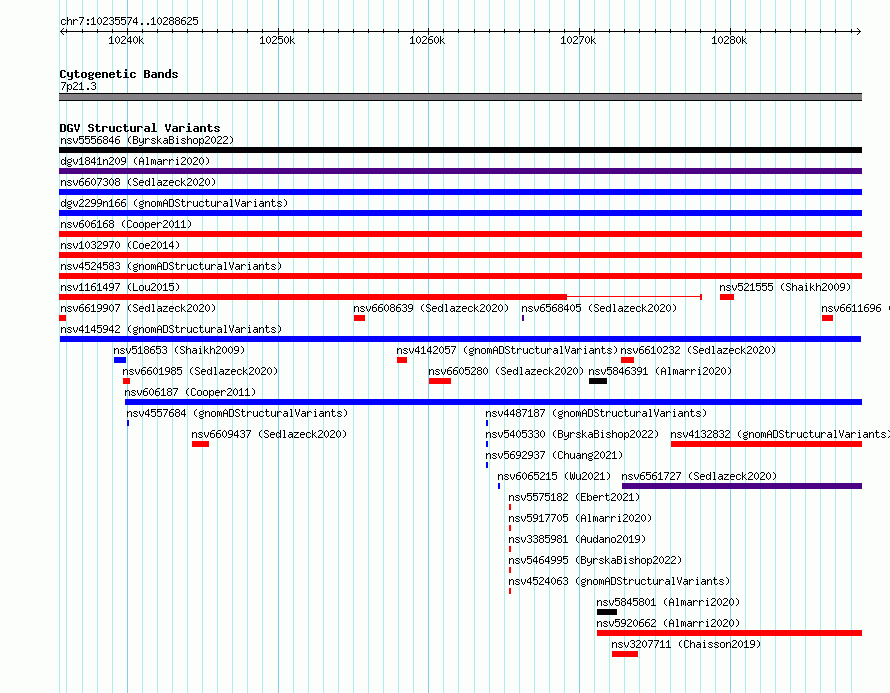The image size is (890, 693).
Task: Open variant nsv5556846 (ByrskaBishop2022) label
Action: click(147, 140)
